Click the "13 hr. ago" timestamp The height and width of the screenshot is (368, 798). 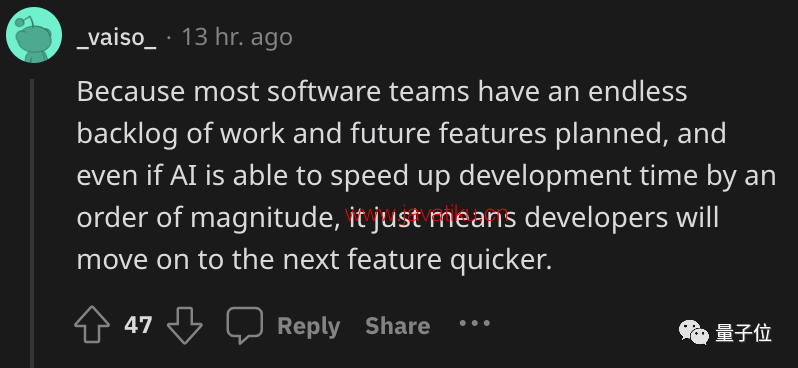click(237, 37)
